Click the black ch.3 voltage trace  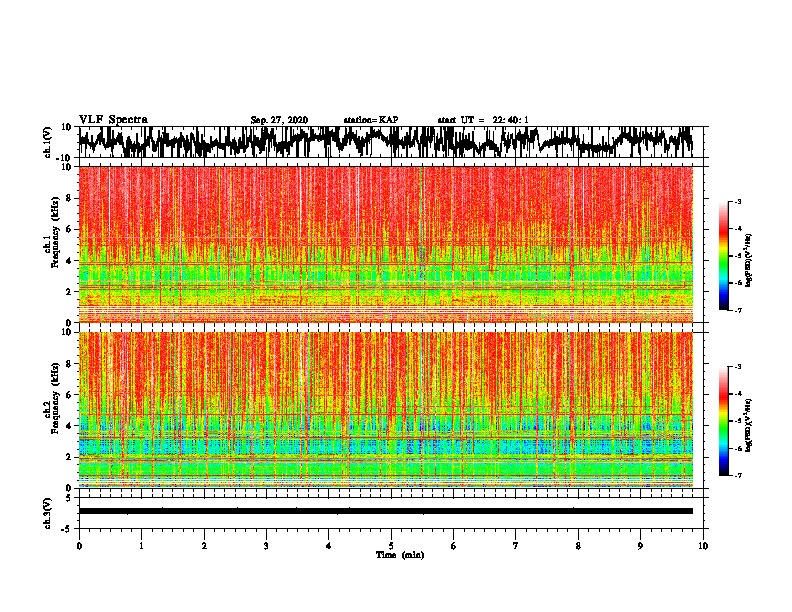pos(385,511)
